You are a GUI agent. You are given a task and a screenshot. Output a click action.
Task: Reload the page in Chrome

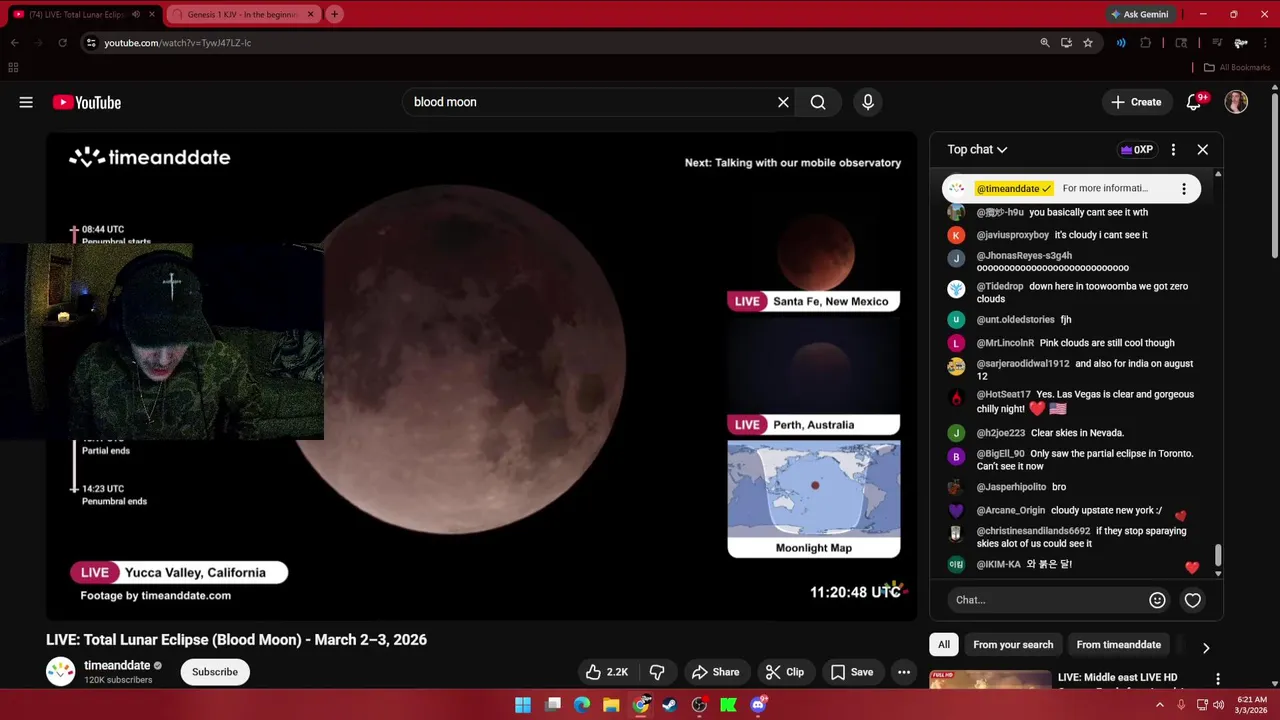pyautogui.click(x=62, y=43)
